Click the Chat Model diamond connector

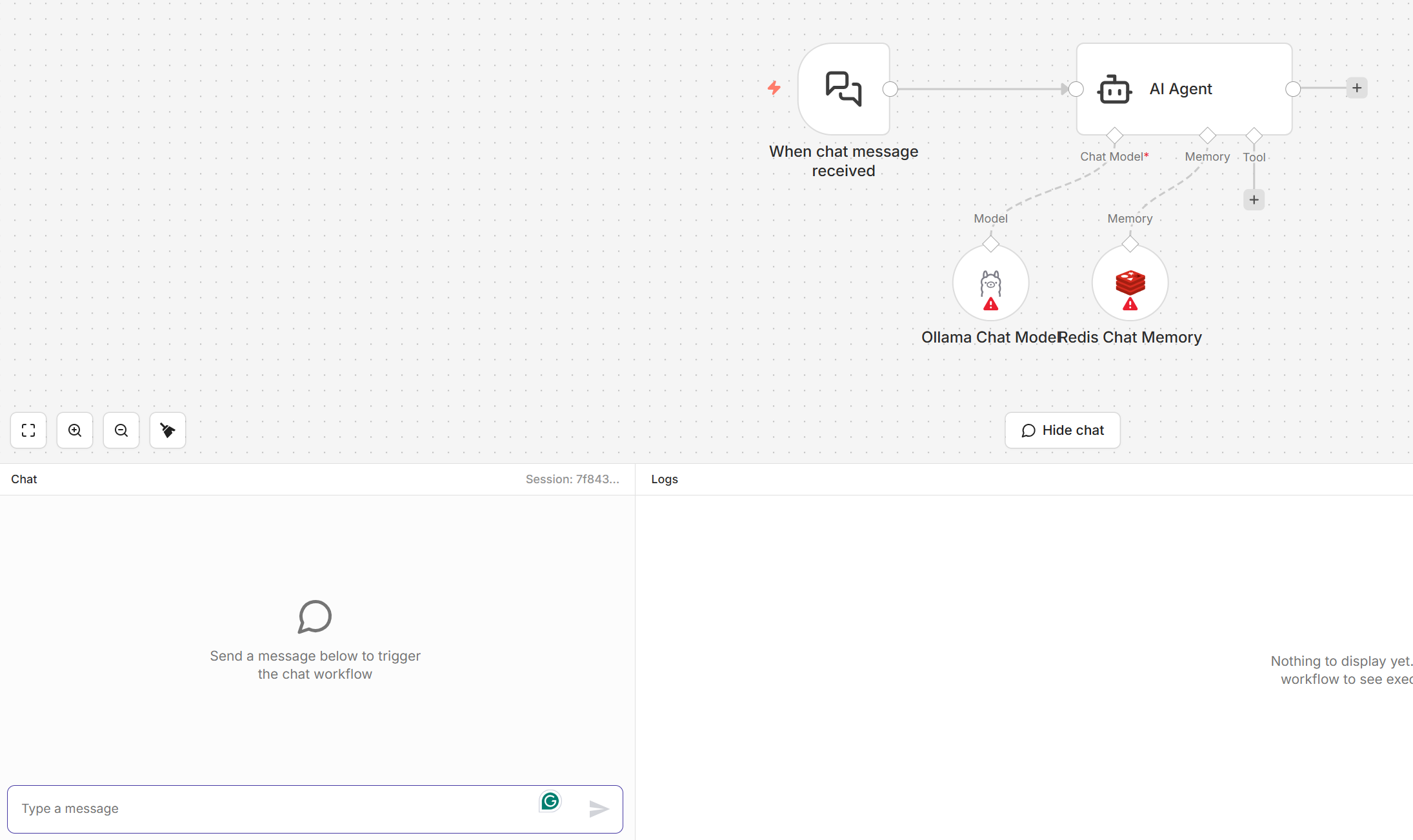click(1114, 135)
